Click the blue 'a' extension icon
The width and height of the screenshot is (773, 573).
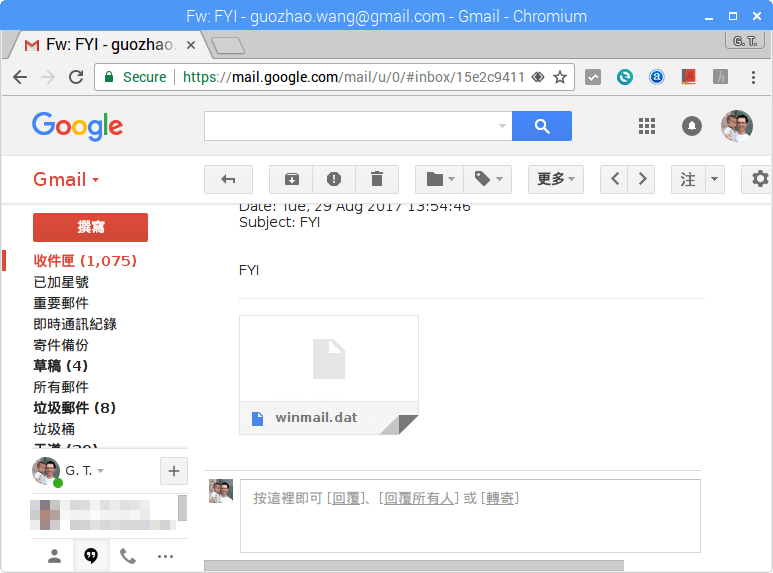pos(657,77)
